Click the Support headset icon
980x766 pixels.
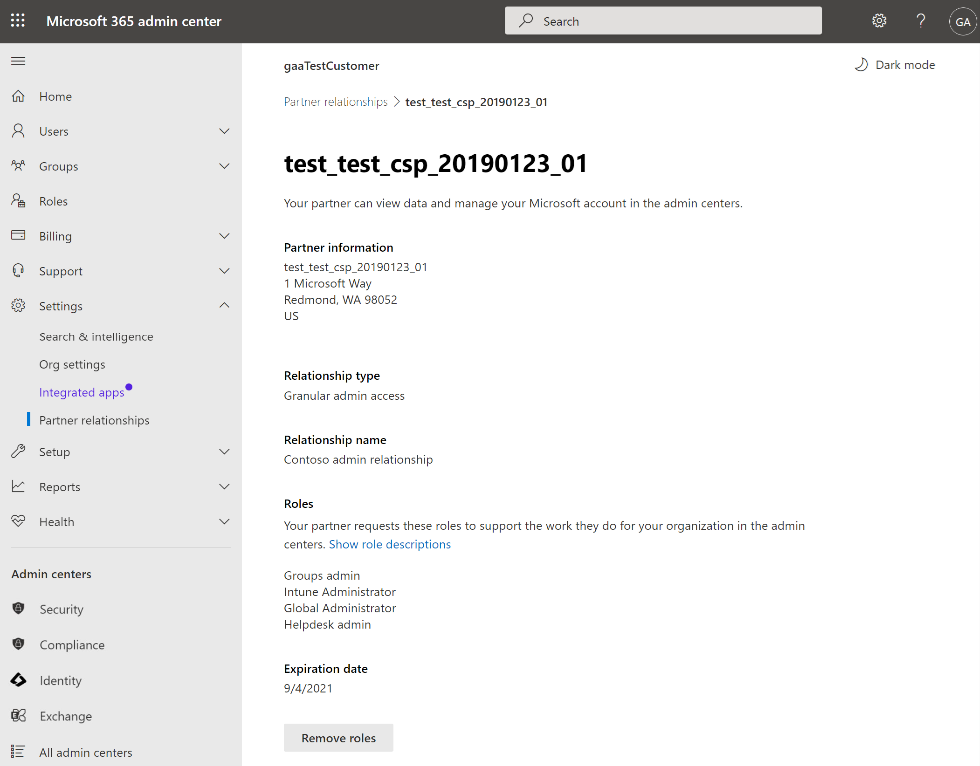pyautogui.click(x=18, y=271)
